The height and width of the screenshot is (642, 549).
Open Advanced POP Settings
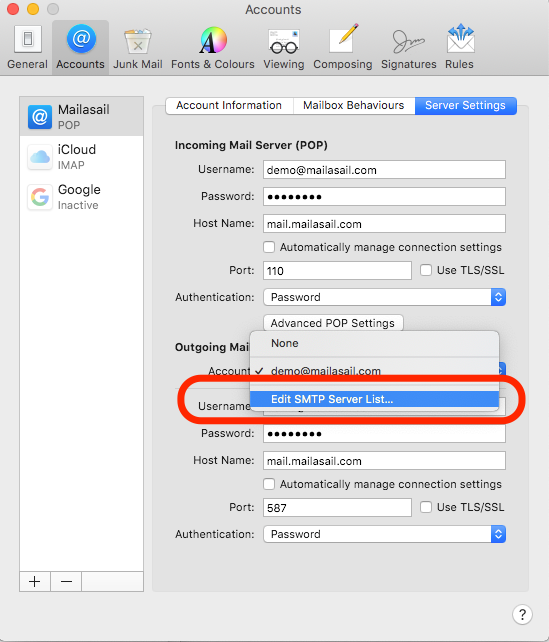(x=333, y=323)
